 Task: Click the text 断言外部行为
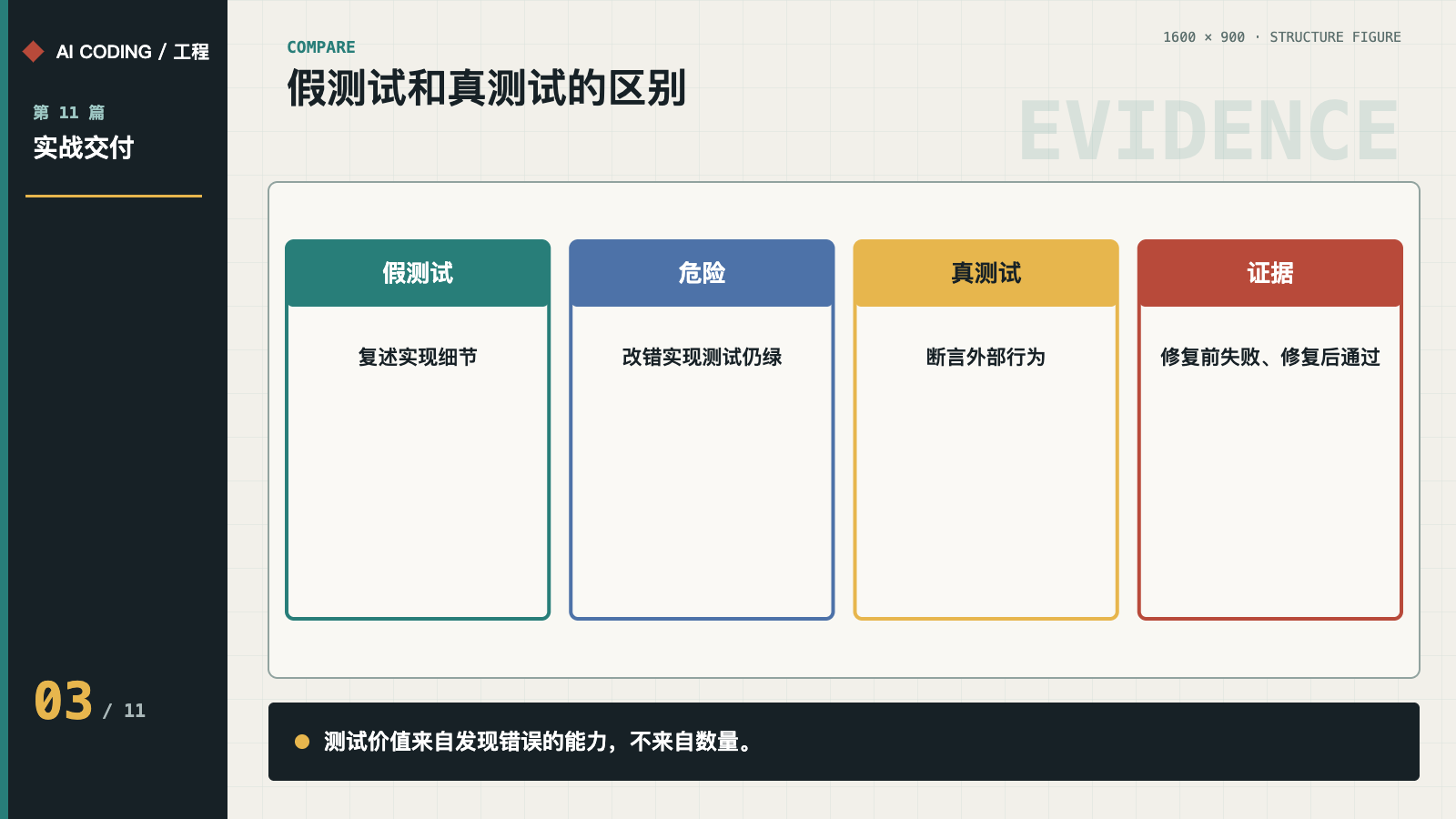coord(986,357)
